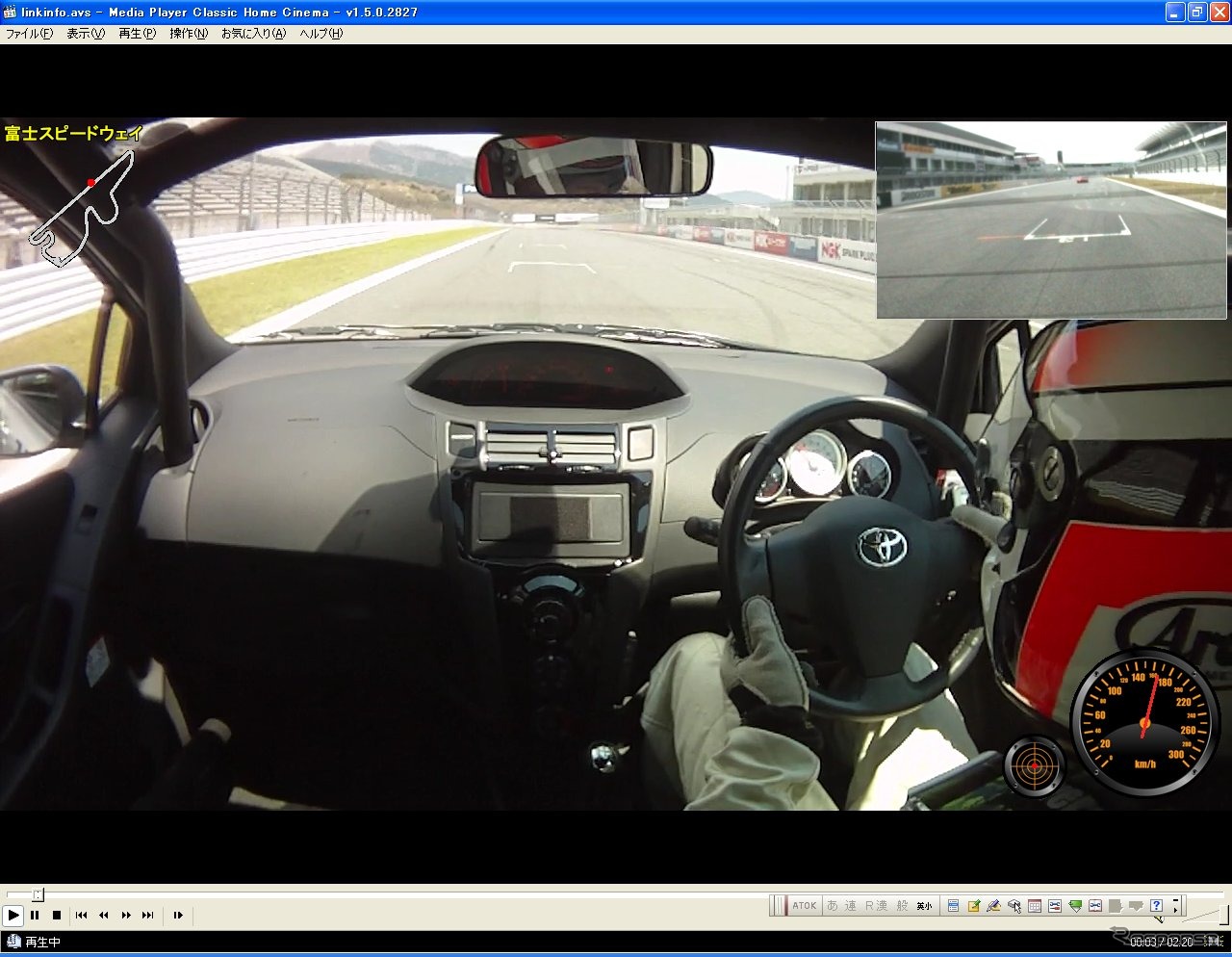Open the ファイル(F) menu

tap(30, 34)
